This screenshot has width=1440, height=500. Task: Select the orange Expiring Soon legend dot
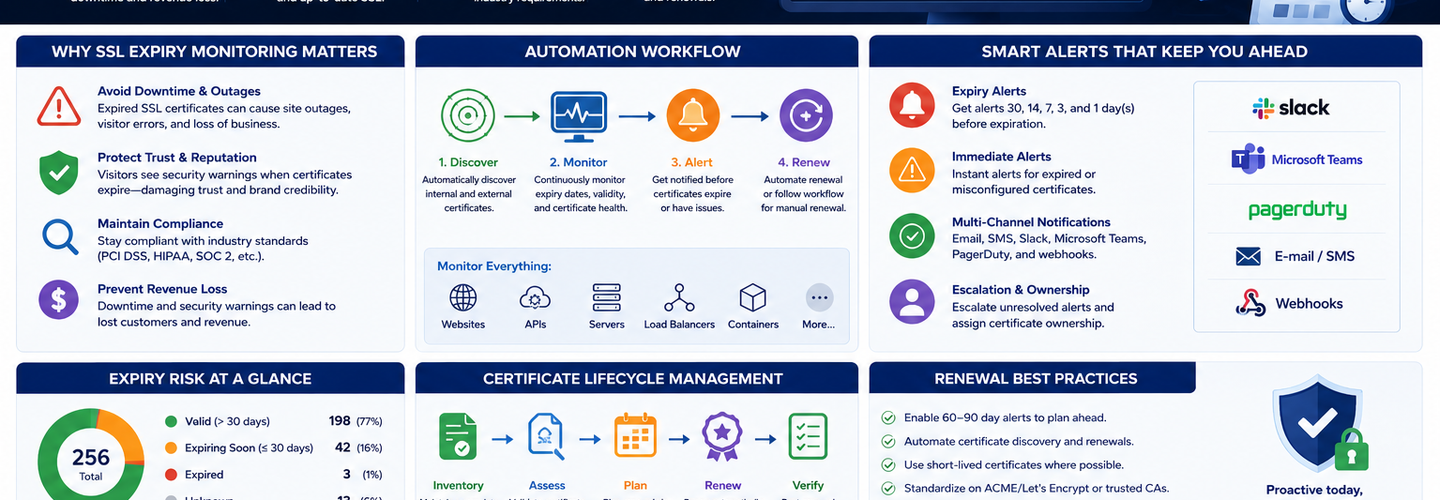pyautogui.click(x=171, y=448)
